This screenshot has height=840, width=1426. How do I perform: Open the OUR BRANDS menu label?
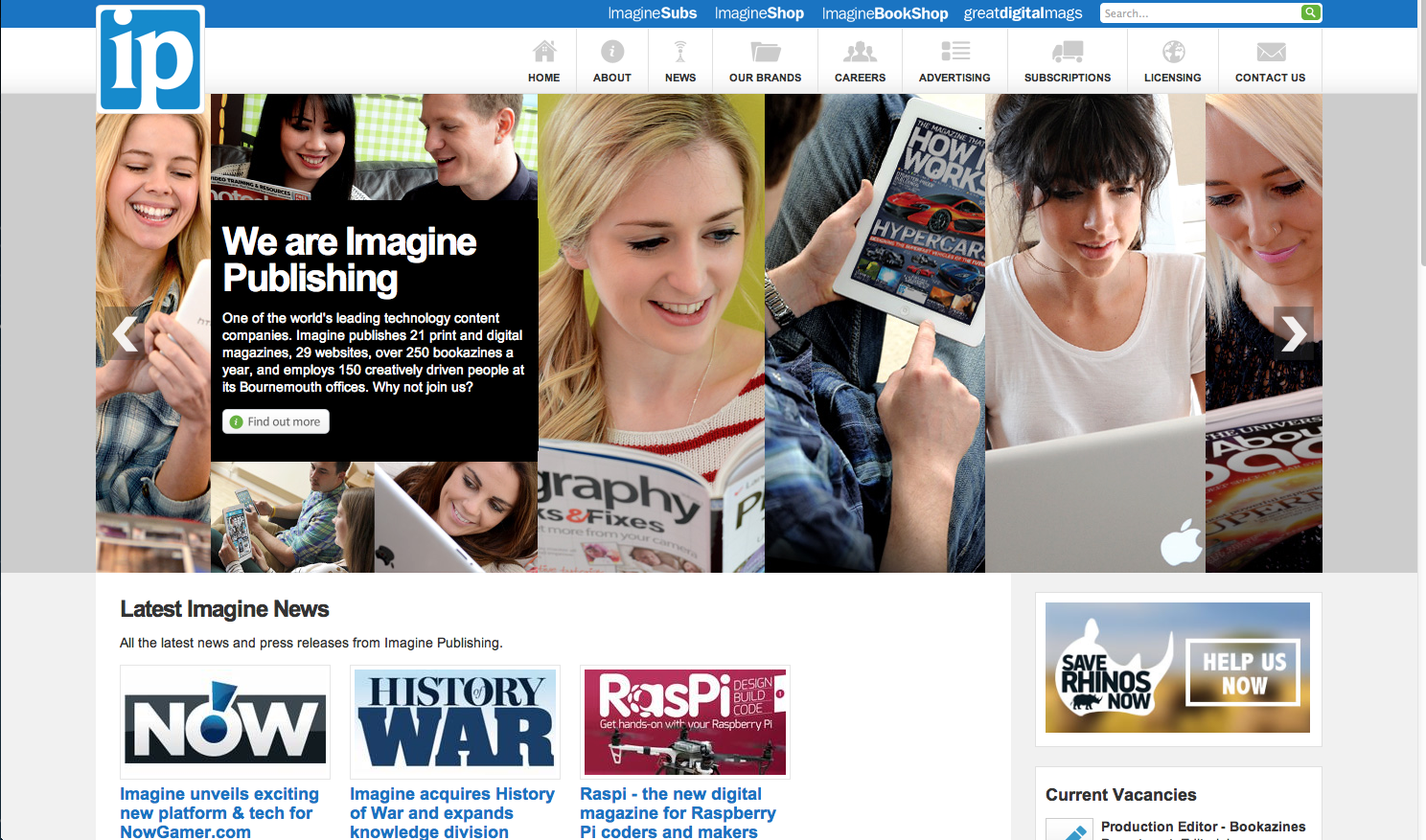tap(765, 78)
